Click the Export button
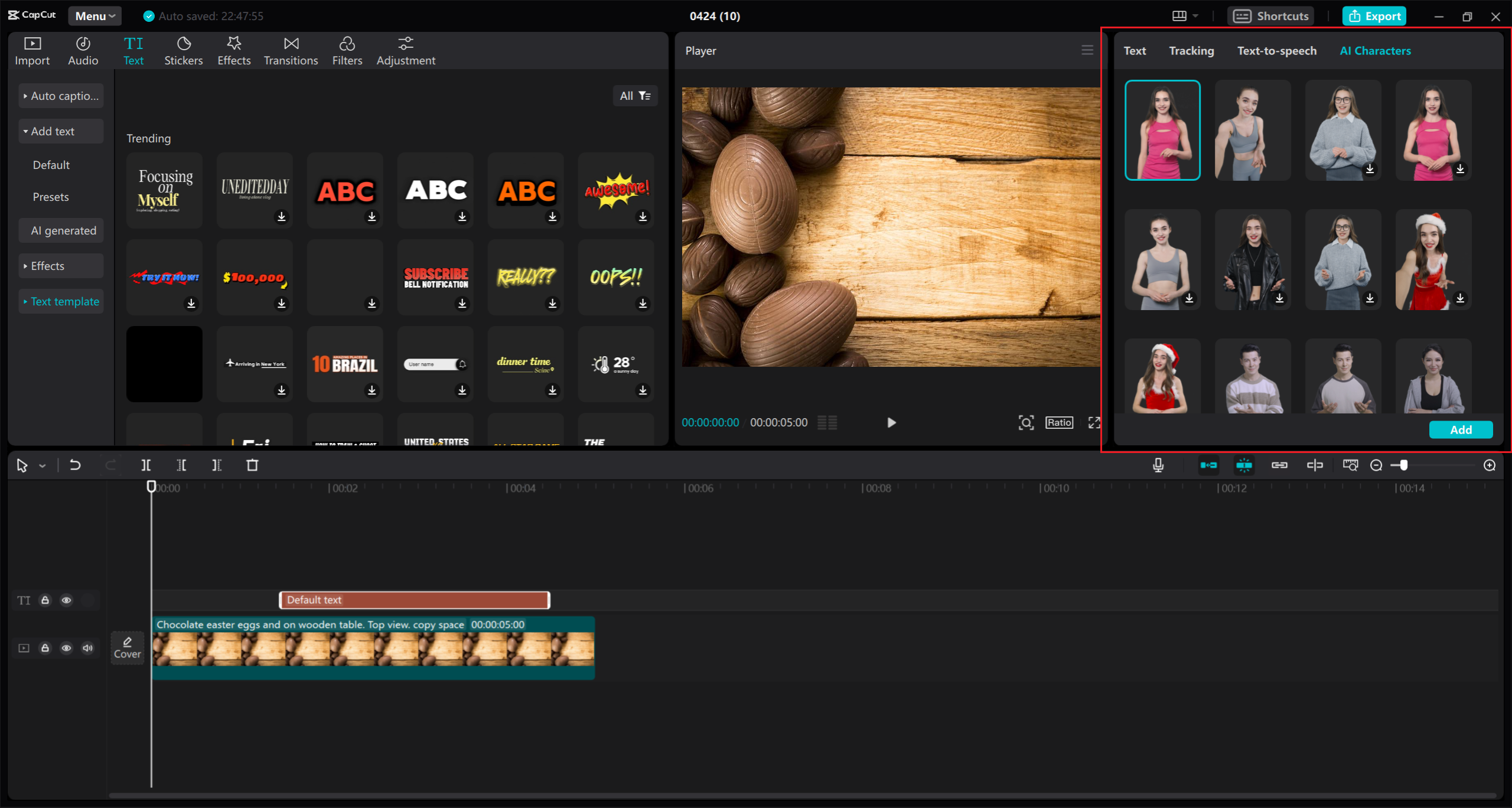The height and width of the screenshot is (808, 1512). coord(1374,16)
